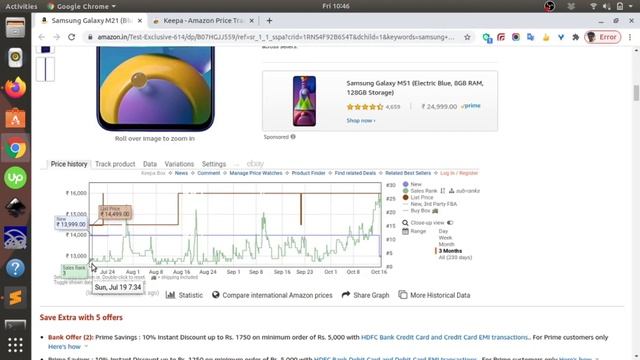
Task: Open Rhythmbox speaker icon in dock
Action: [x=16, y=57]
